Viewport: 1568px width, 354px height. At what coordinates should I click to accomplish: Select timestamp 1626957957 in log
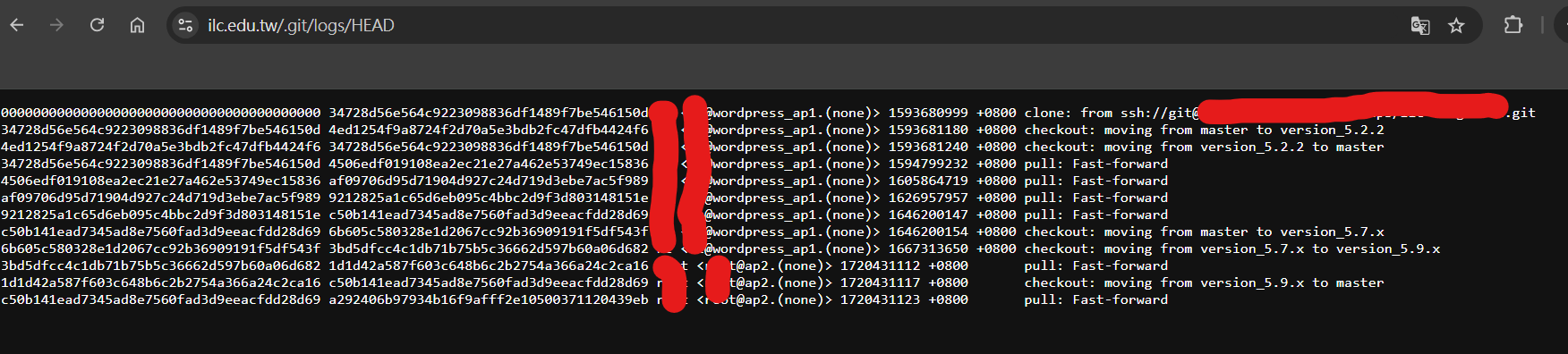coord(928,198)
